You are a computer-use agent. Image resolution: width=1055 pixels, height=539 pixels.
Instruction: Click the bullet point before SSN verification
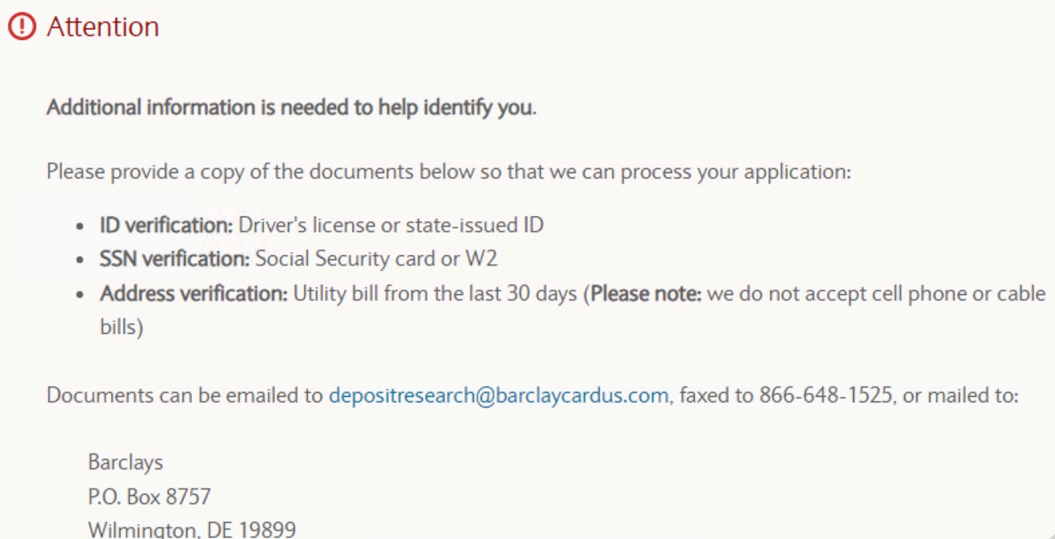[81, 260]
